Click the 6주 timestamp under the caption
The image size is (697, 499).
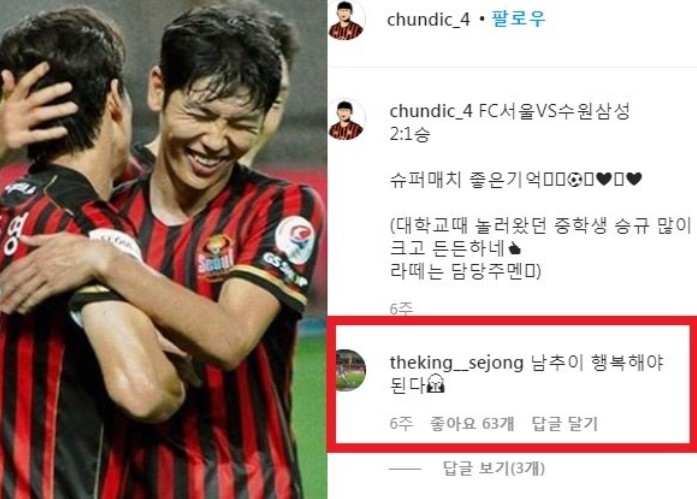401,308
